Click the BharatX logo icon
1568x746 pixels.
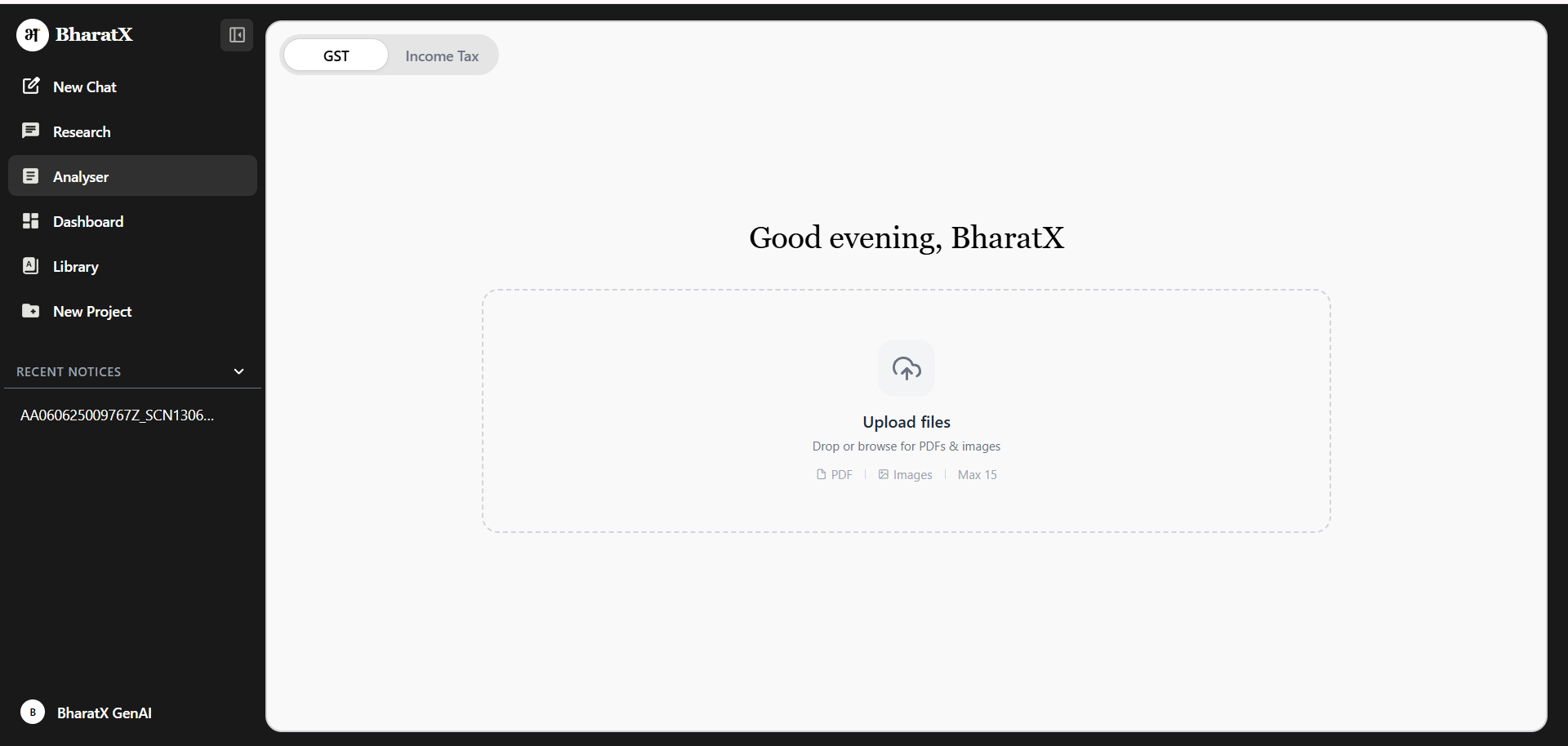33,35
